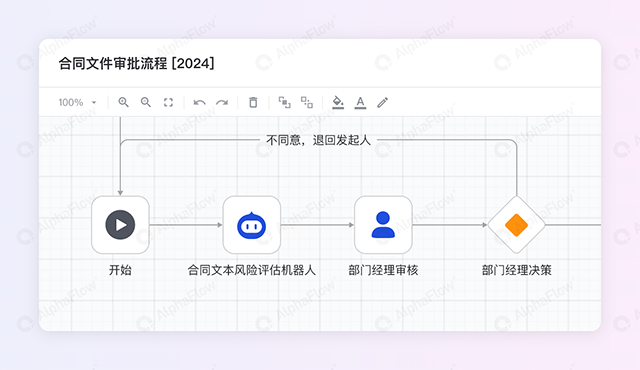The width and height of the screenshot is (640, 370).
Task: Select the 开始 start node
Action: point(120,225)
